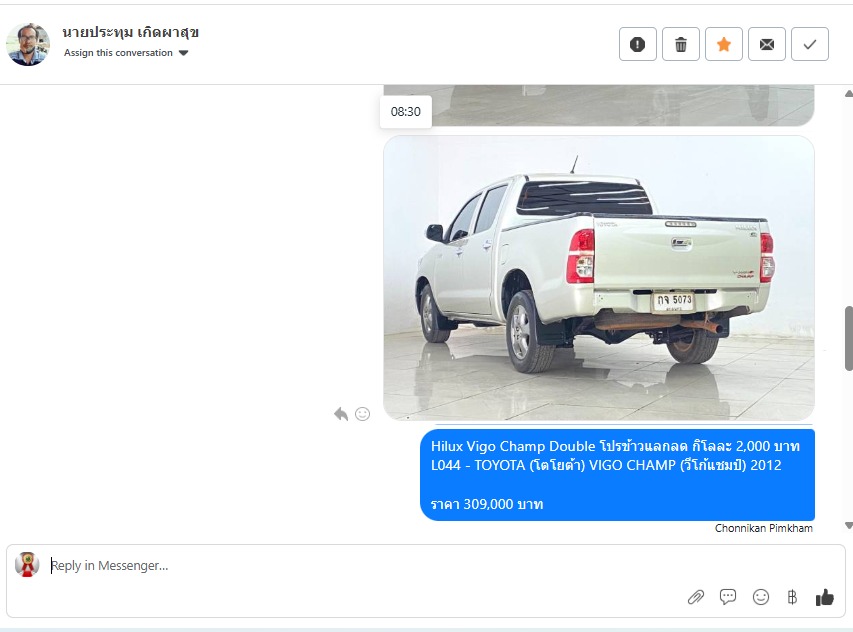Mark conversation as spam with exclamation icon

click(638, 44)
